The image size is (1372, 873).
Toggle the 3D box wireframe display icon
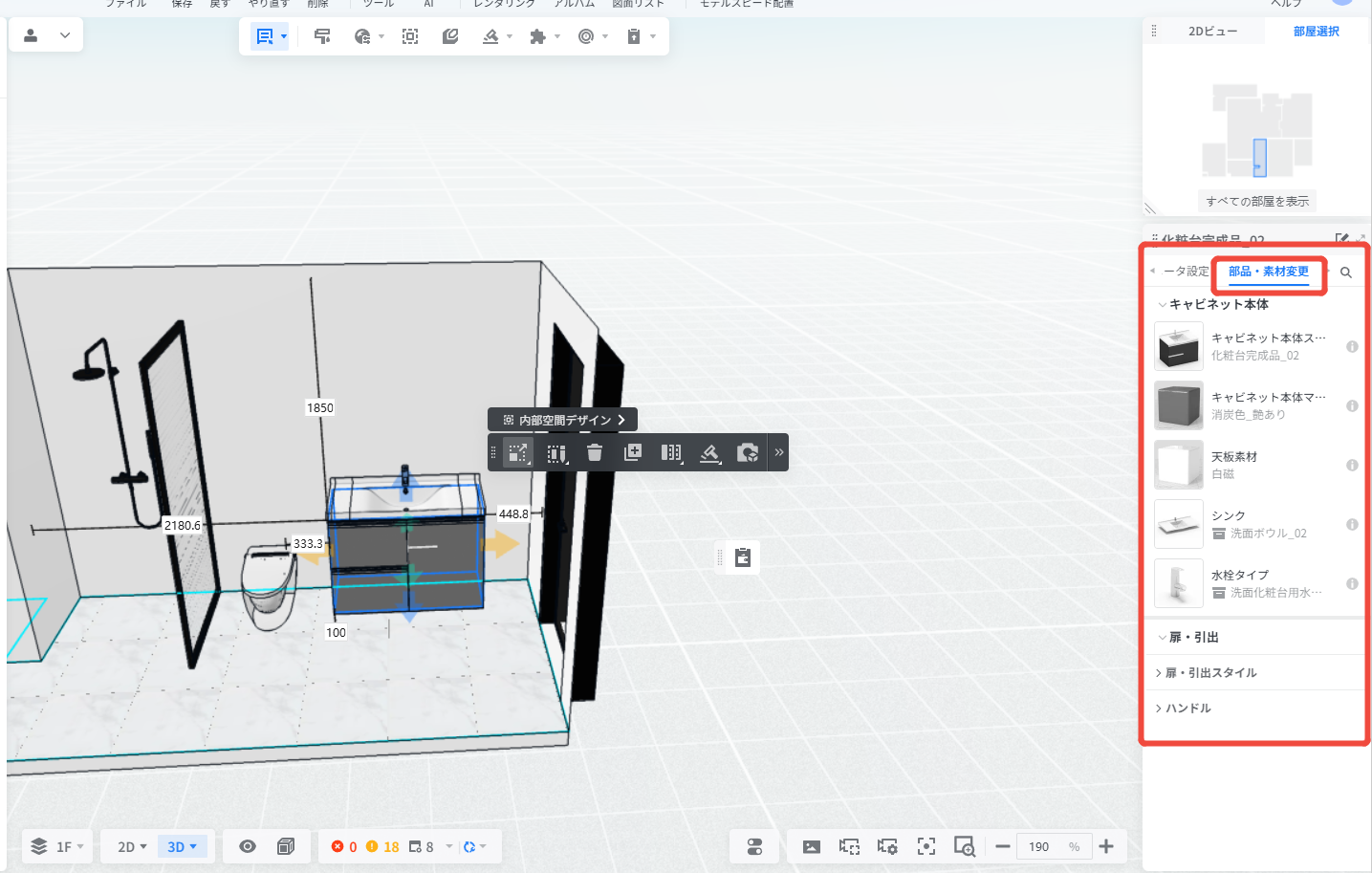pyautogui.click(x=286, y=846)
